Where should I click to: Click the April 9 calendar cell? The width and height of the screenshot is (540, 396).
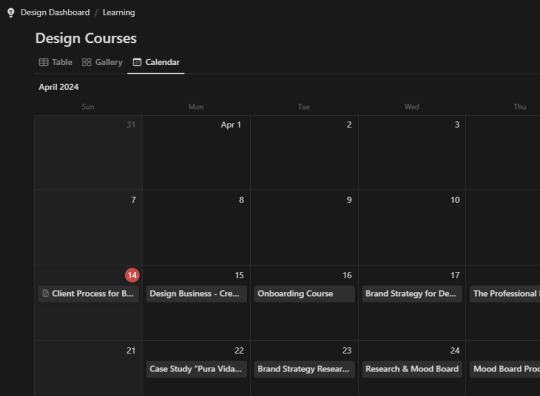tap(304, 227)
